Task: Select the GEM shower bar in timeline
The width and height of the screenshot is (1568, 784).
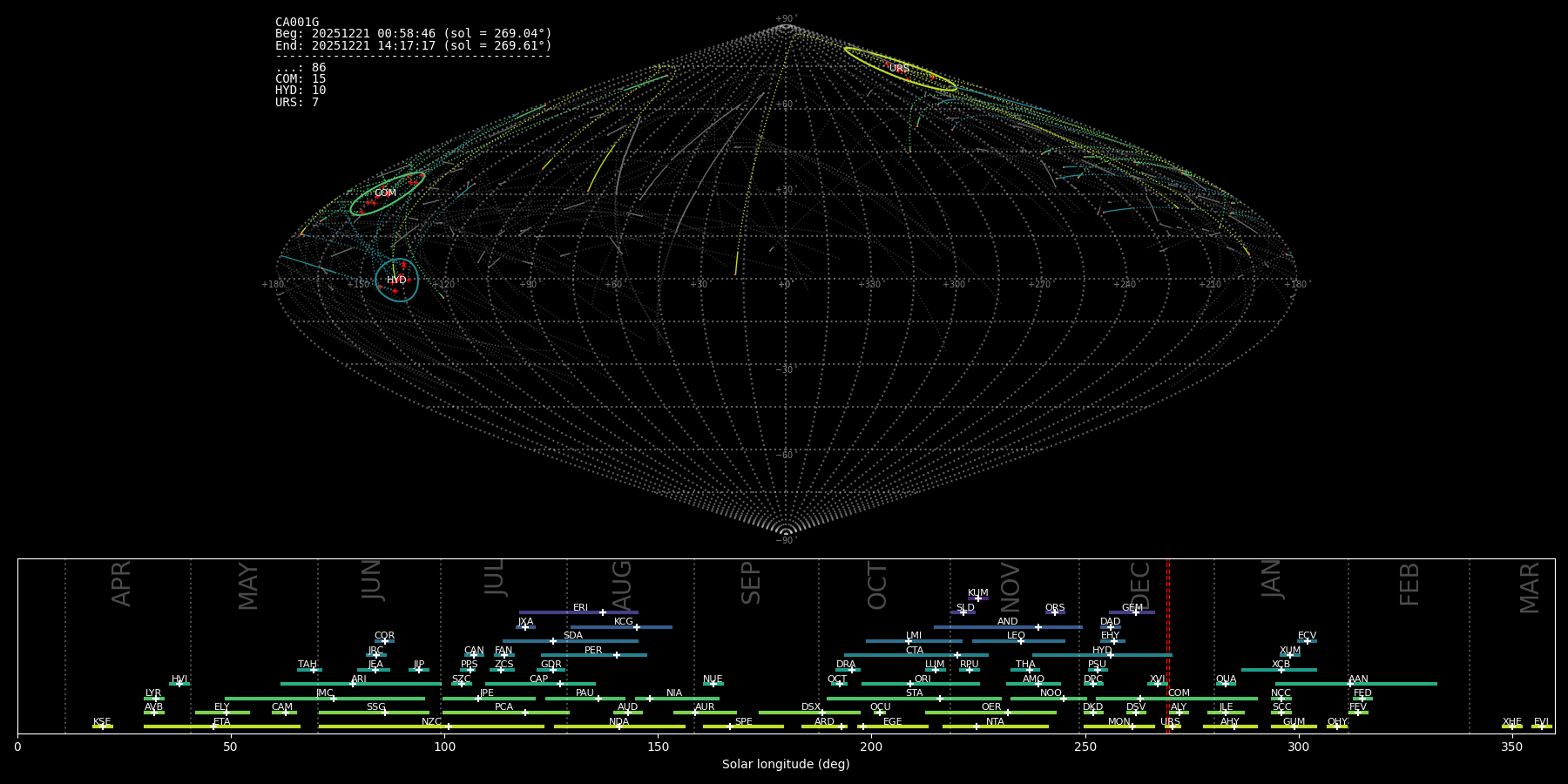Action: point(1132,612)
